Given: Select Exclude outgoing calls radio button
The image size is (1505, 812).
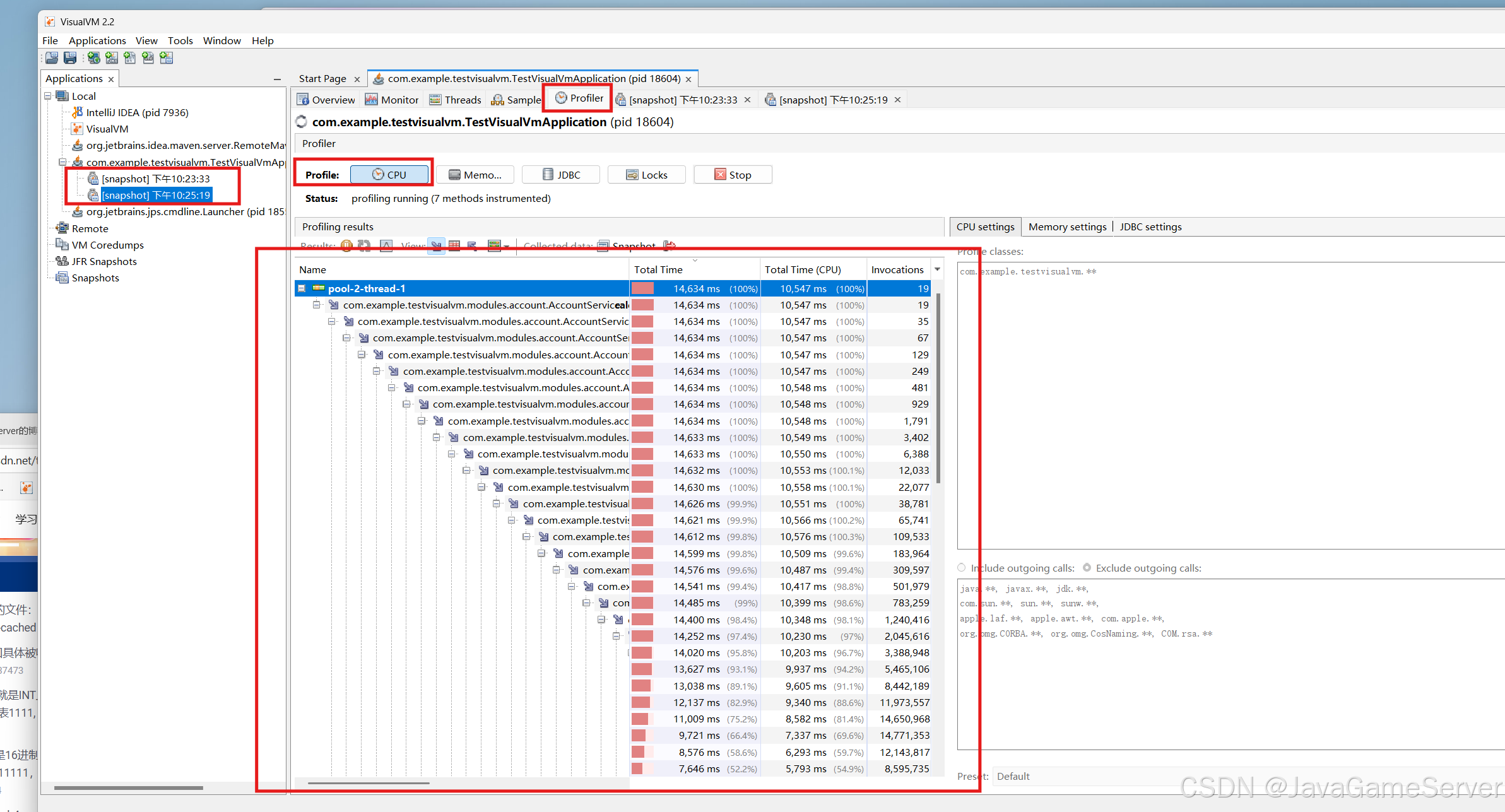Looking at the screenshot, I should (x=1087, y=568).
